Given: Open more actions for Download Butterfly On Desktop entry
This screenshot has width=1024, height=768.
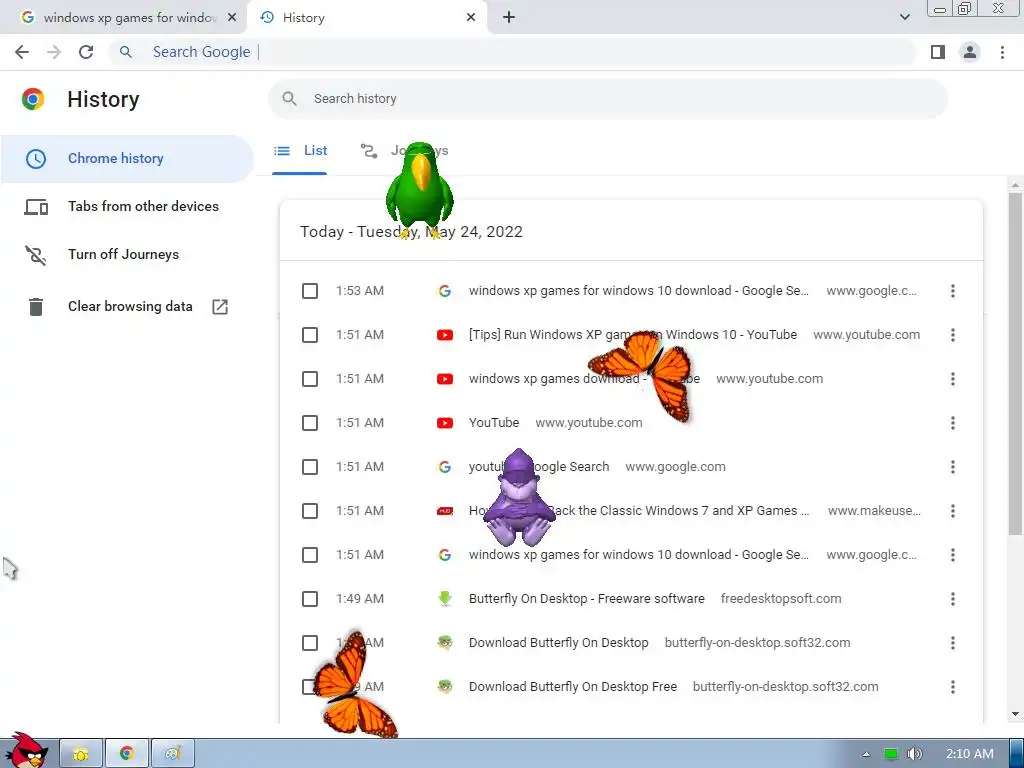Looking at the screenshot, I should point(953,643).
